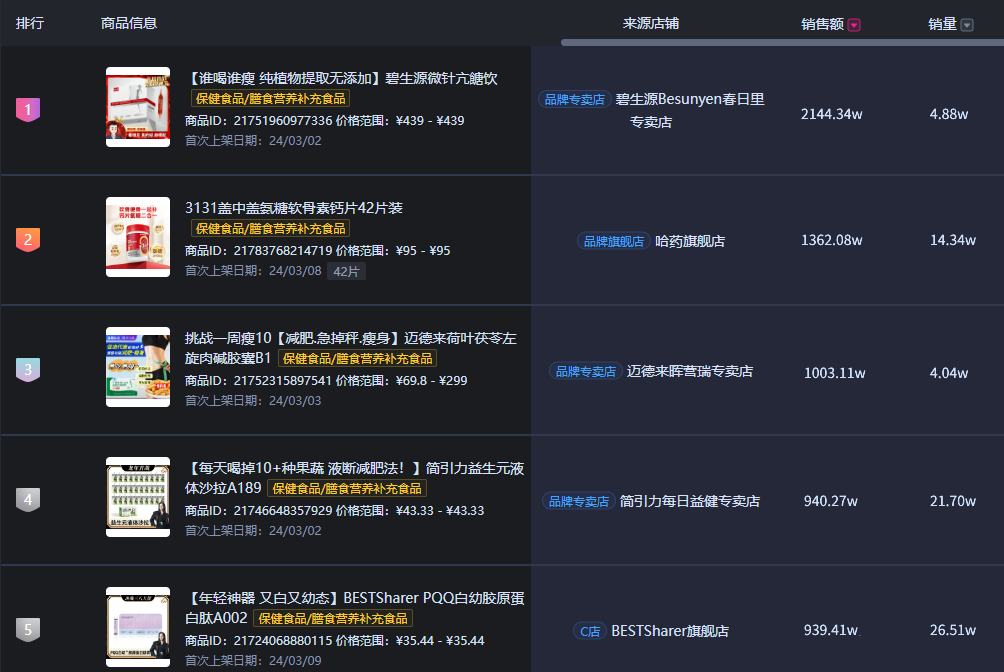
Task: Click the rank 3 badge icon
Action: pyautogui.click(x=28, y=370)
